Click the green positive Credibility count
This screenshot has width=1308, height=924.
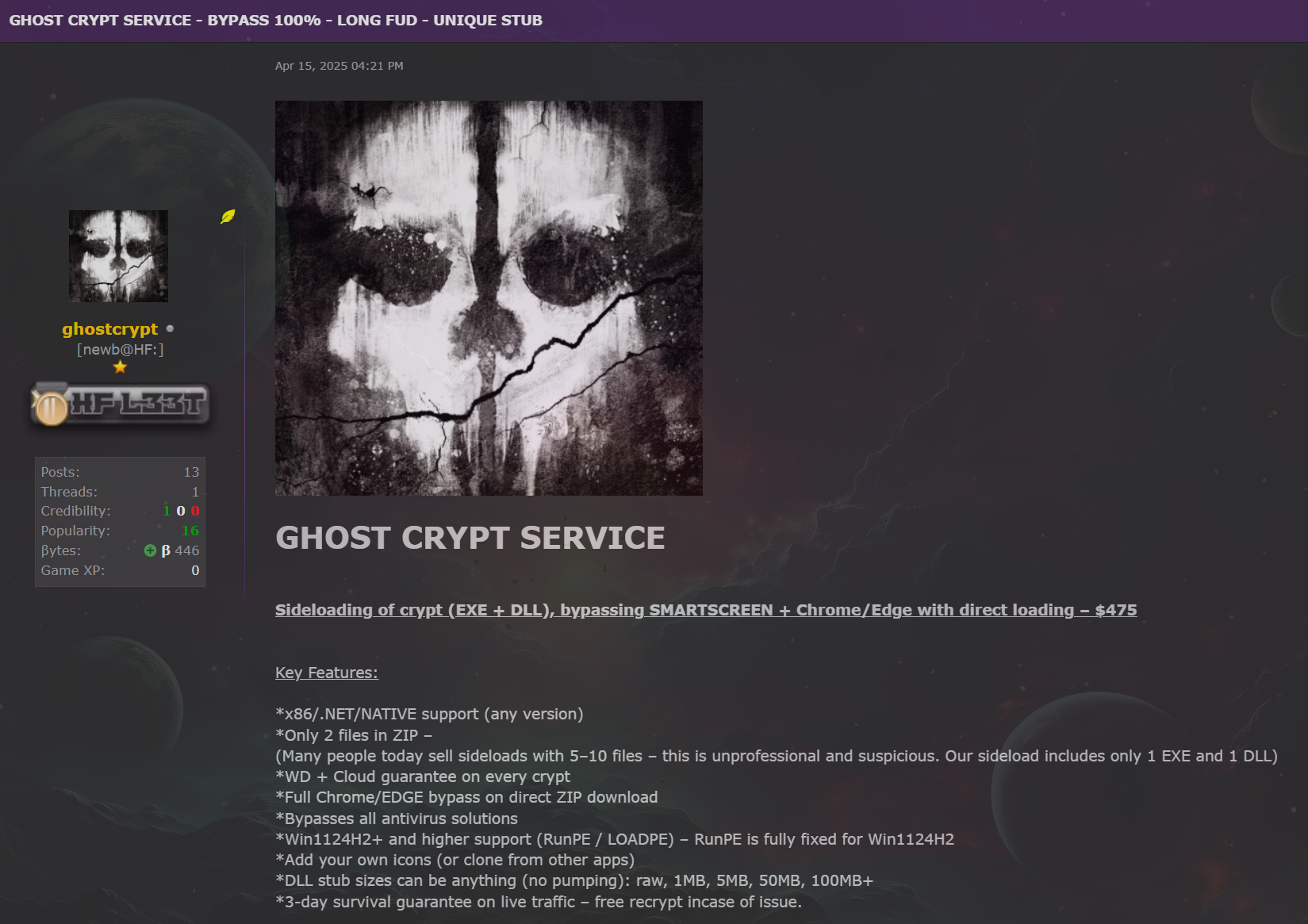coord(166,511)
